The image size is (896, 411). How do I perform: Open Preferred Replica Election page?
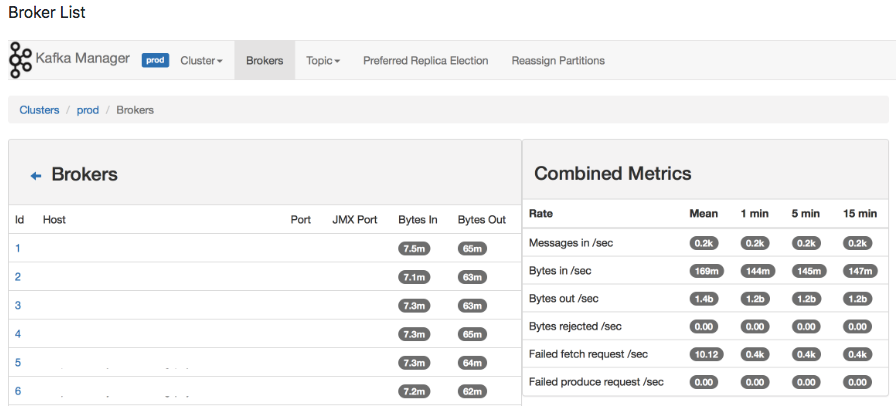426,60
